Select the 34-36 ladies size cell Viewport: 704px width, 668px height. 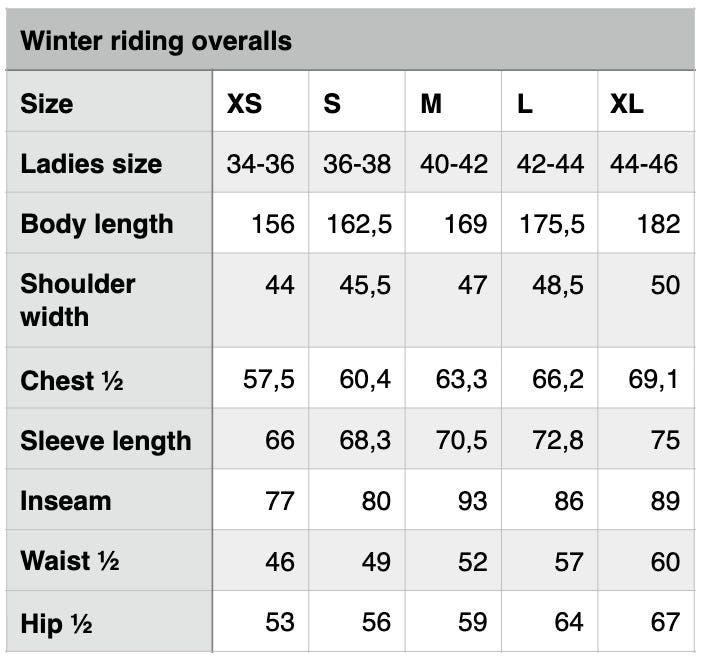[x=260, y=164]
